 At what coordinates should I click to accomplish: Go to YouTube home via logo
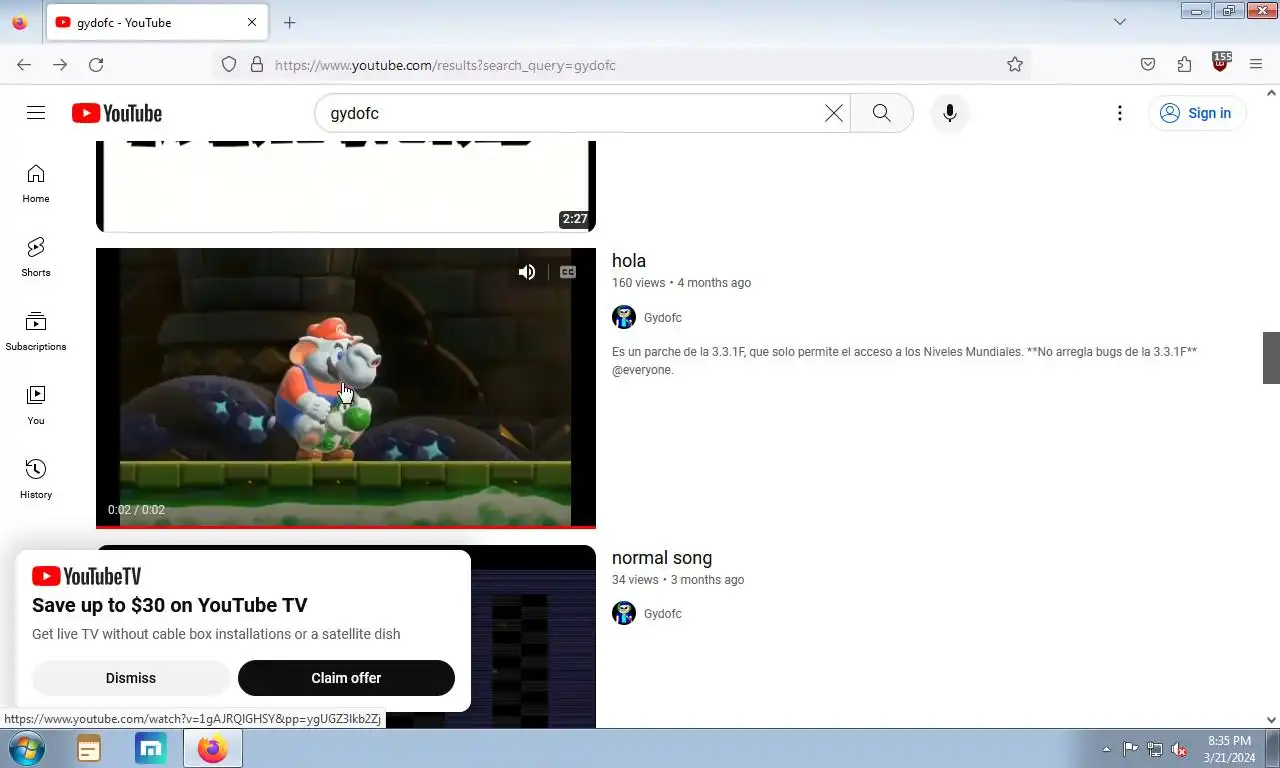coord(117,113)
